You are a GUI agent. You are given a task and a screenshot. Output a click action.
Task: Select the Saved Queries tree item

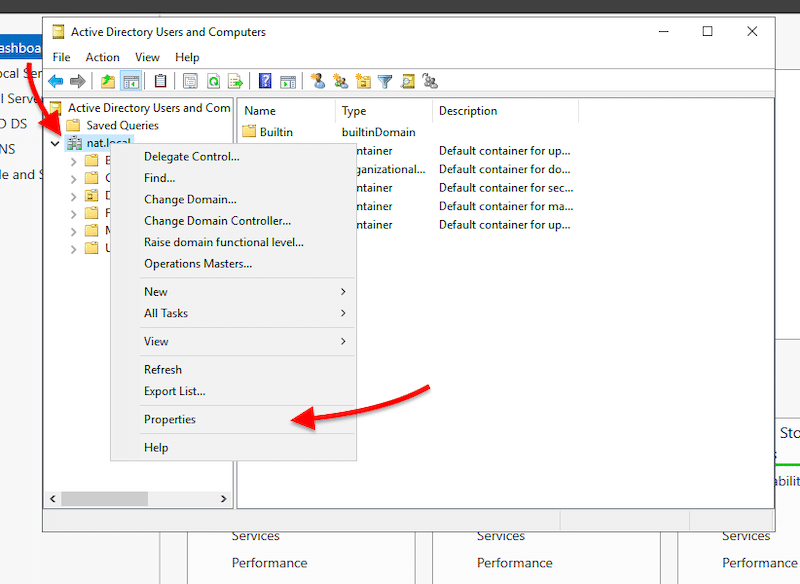coord(122,125)
